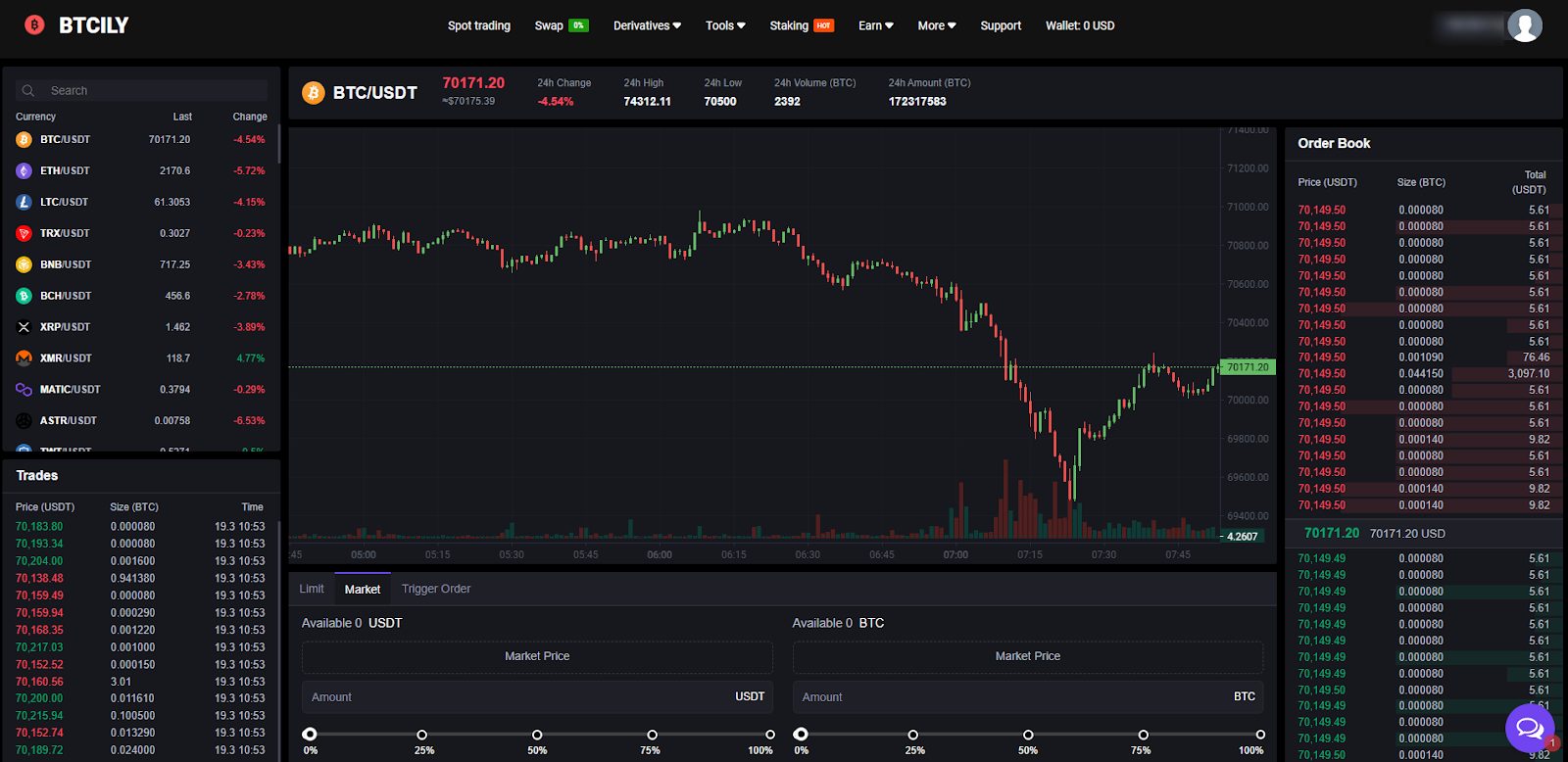Click the Bitcoin icon beside BTC/USDT header
The height and width of the screenshot is (762, 1568).
tap(314, 93)
